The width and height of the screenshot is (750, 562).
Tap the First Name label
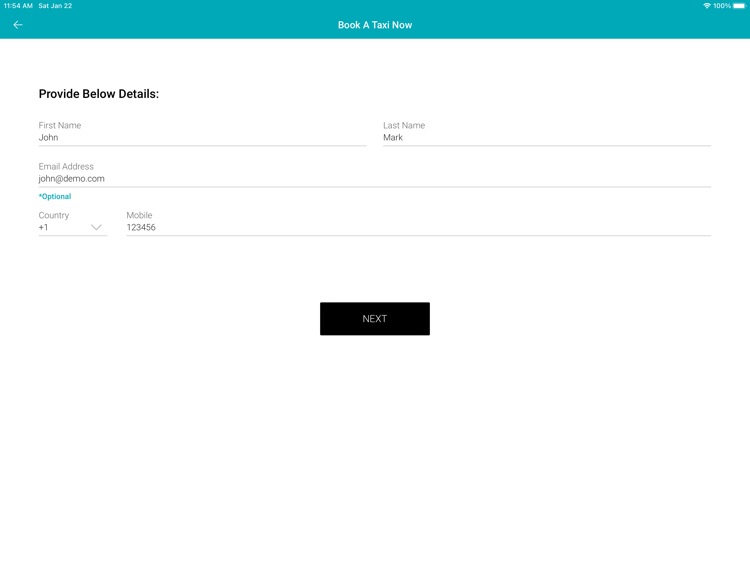point(60,125)
